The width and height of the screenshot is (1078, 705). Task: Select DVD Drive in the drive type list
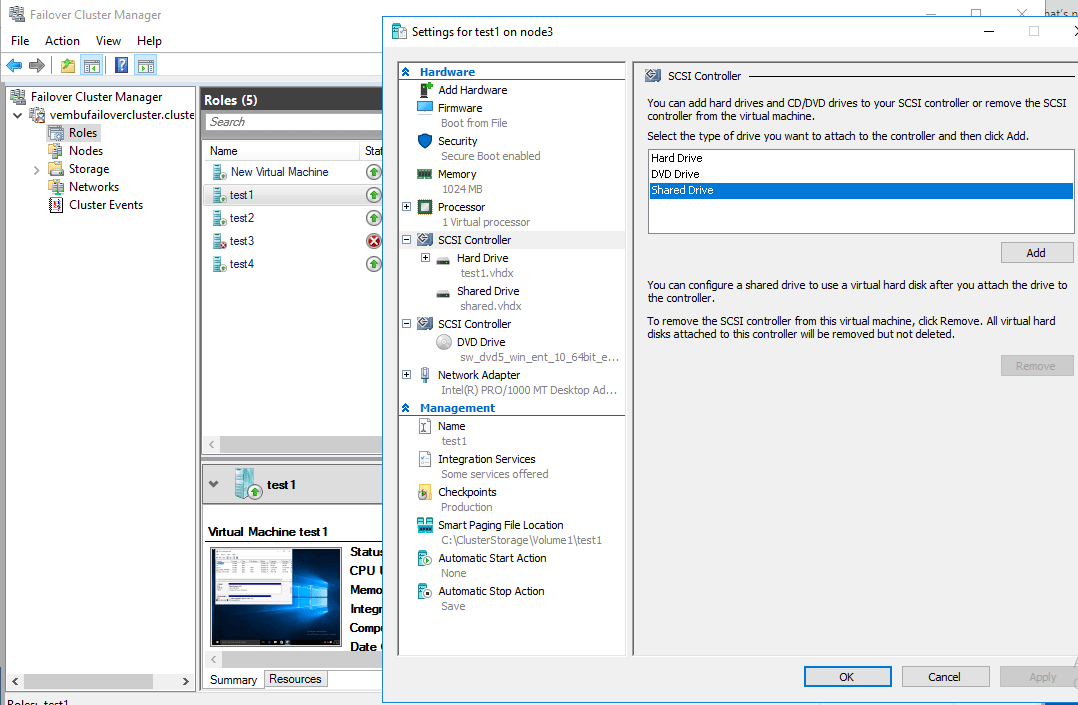(x=860, y=174)
